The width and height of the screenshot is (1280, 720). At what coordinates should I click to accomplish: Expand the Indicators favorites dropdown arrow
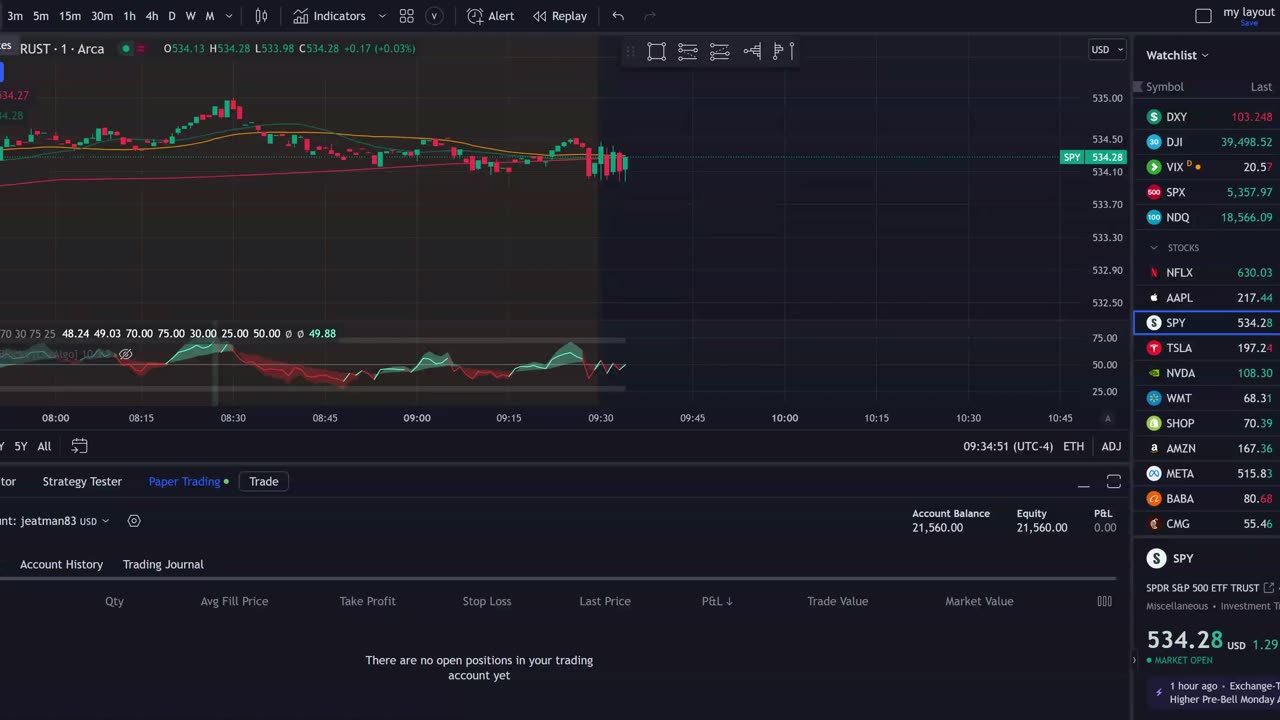(382, 16)
